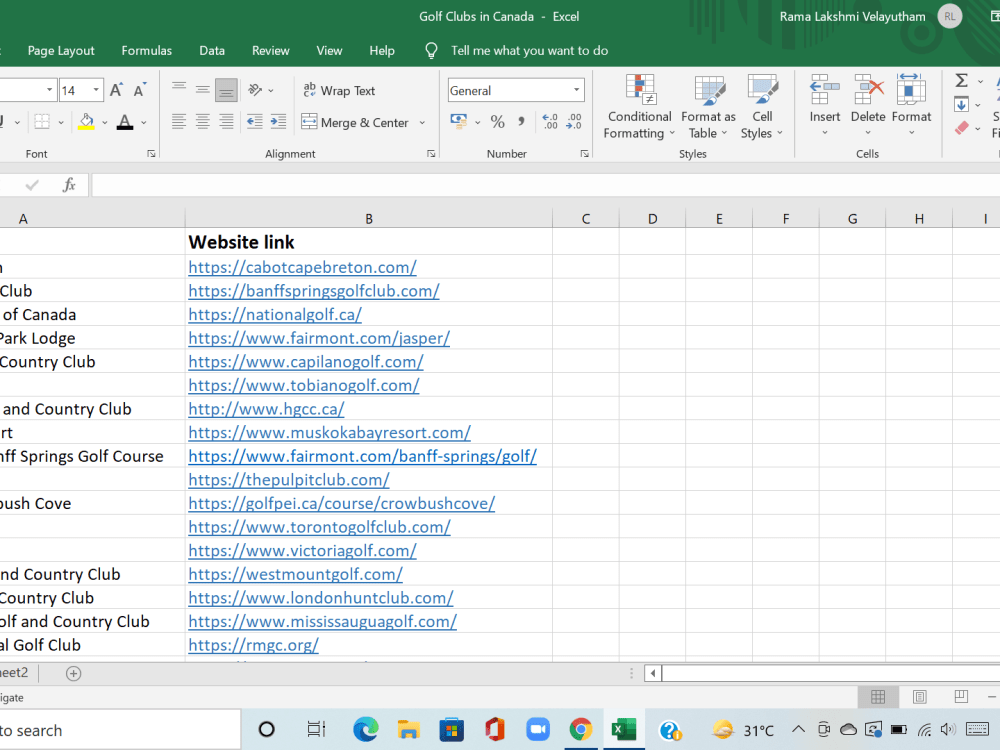Expand the Merge & Center dropdown arrow
The image size is (1000, 750).
coord(422,122)
